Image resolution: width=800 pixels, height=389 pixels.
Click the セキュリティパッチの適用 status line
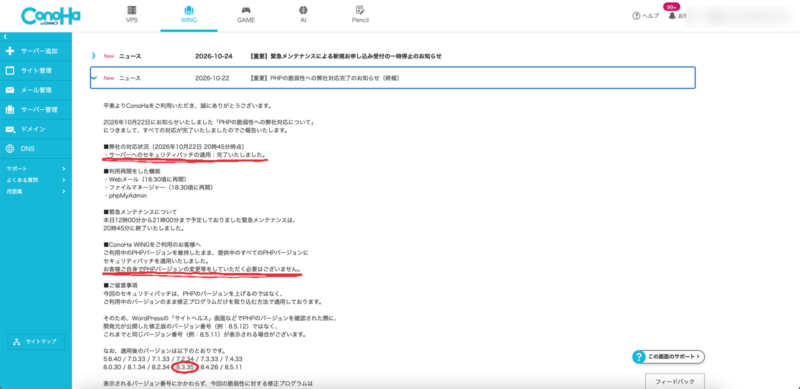tap(184, 154)
